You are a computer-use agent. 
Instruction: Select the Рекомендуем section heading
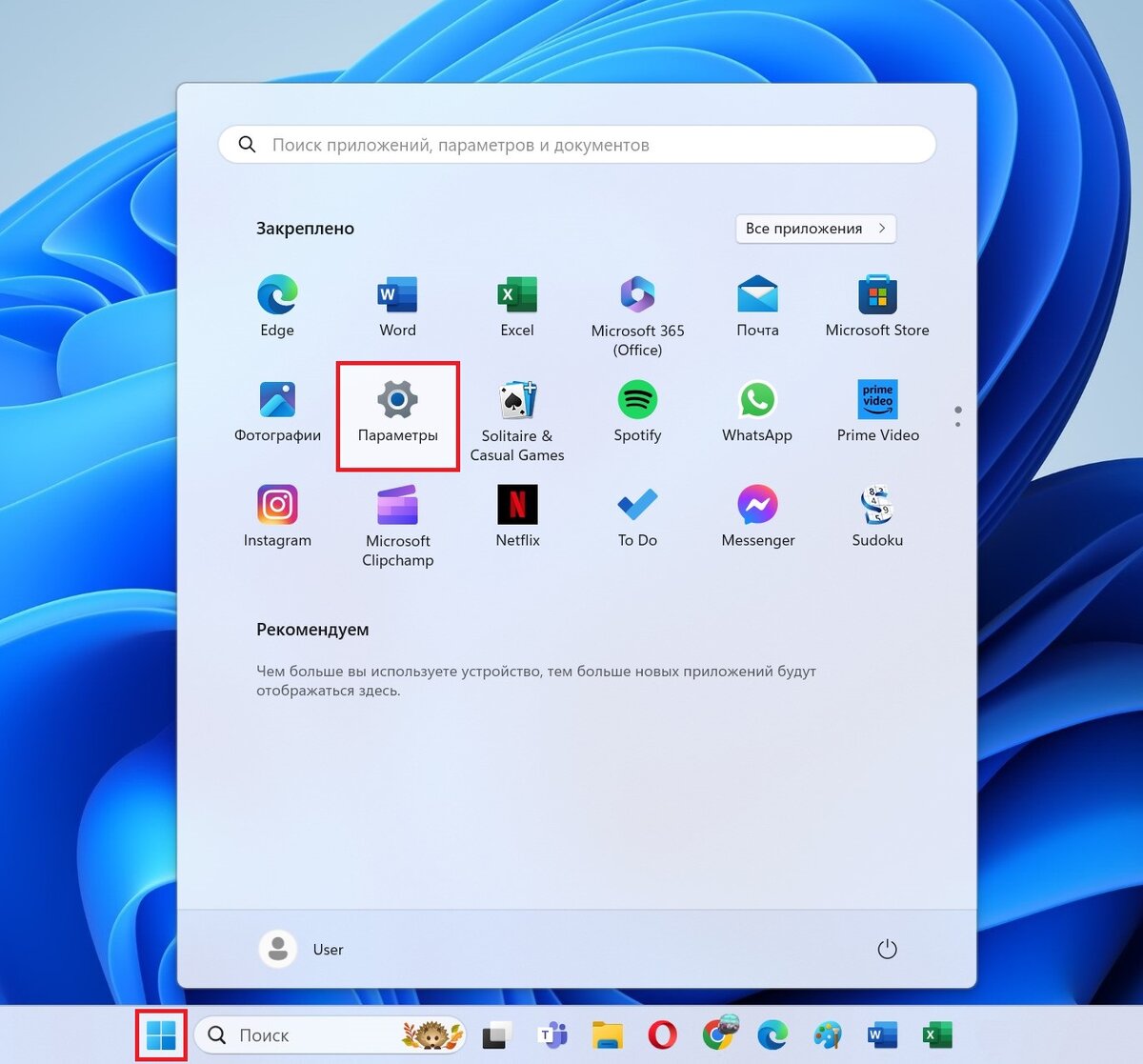tap(312, 630)
